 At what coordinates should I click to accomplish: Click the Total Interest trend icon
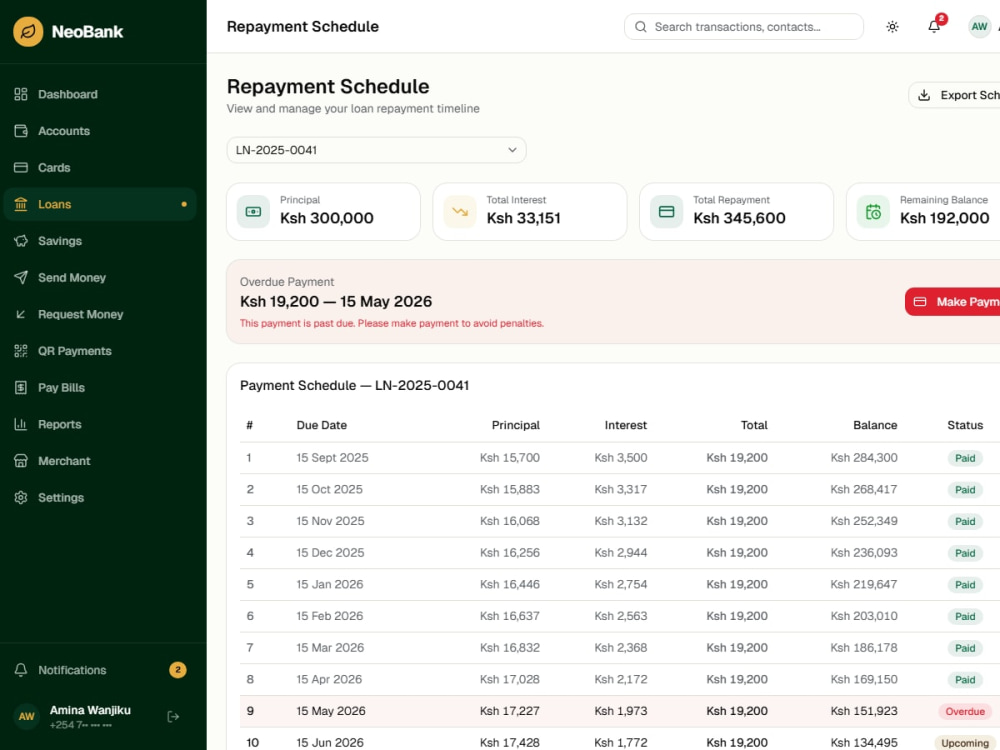[460, 212]
